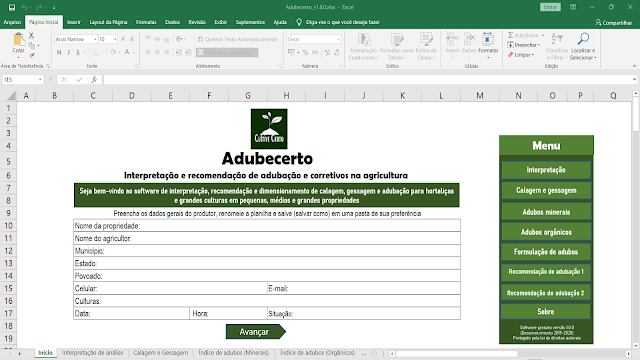Select the Início sheet tab
The width and height of the screenshot is (640, 360).
tap(45, 353)
